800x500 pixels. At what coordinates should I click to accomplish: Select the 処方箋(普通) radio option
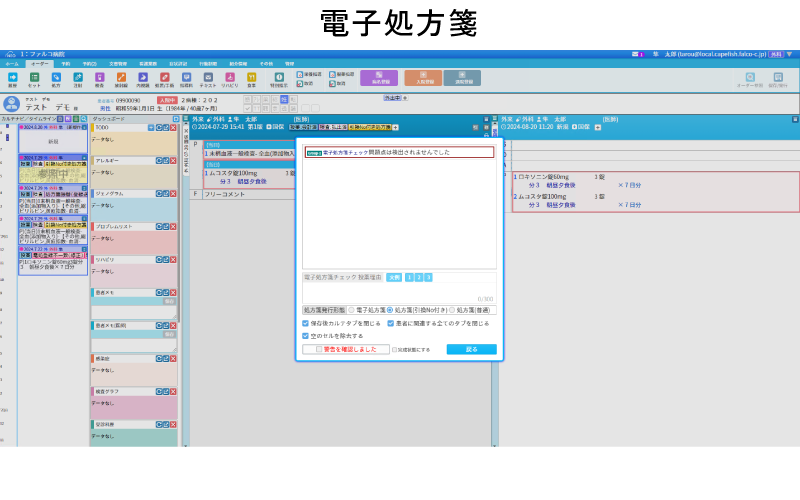452,310
